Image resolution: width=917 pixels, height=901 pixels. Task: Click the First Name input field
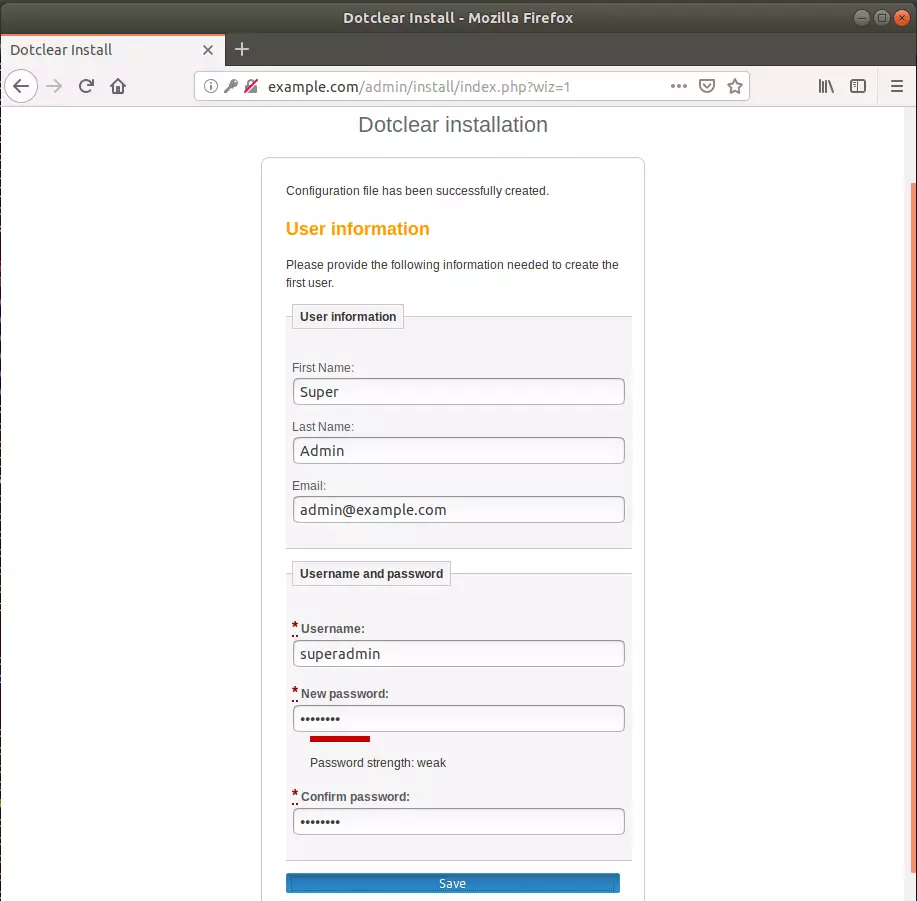(x=458, y=392)
